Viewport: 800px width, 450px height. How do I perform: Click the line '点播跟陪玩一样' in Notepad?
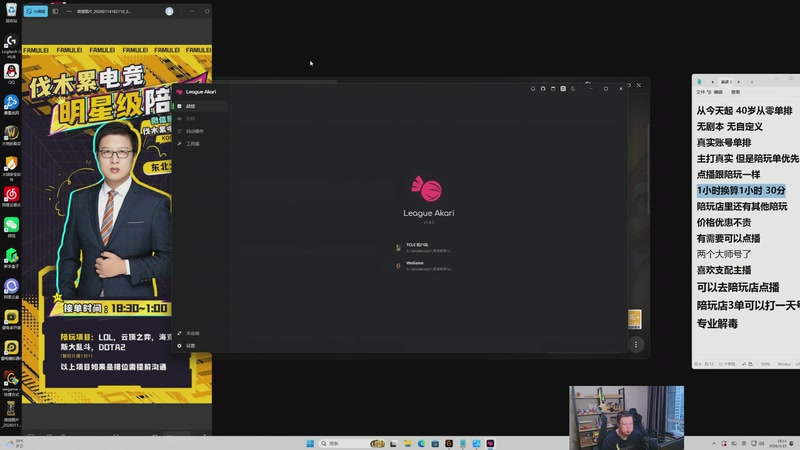point(729,174)
